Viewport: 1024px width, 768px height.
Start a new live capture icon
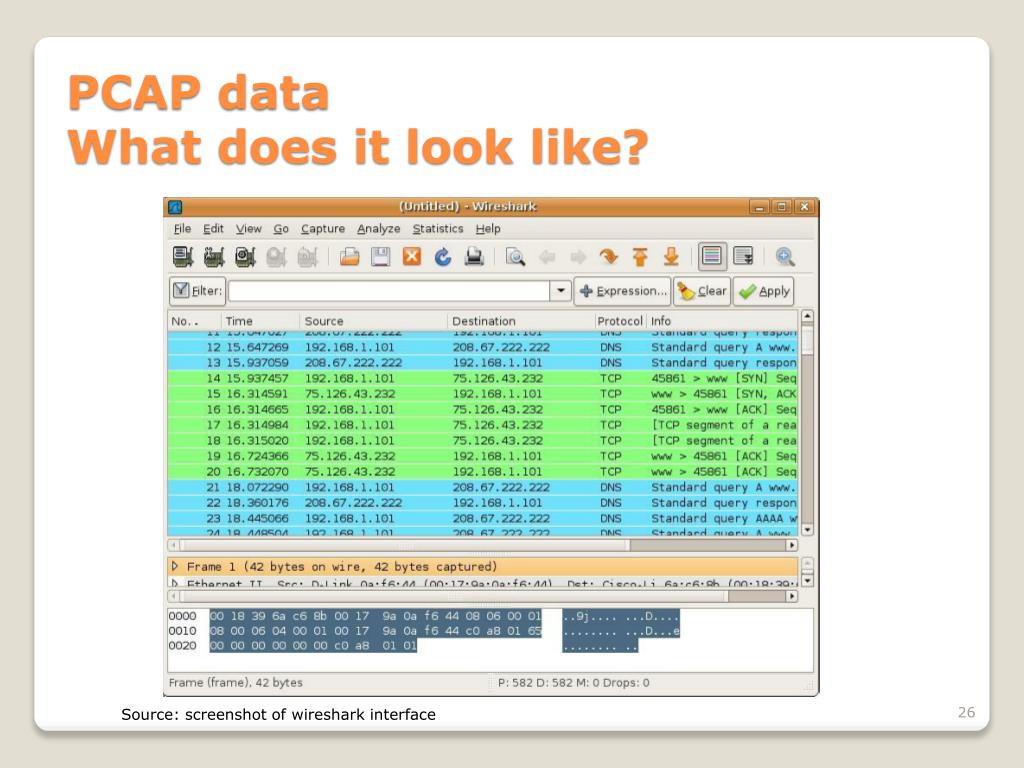(x=246, y=257)
